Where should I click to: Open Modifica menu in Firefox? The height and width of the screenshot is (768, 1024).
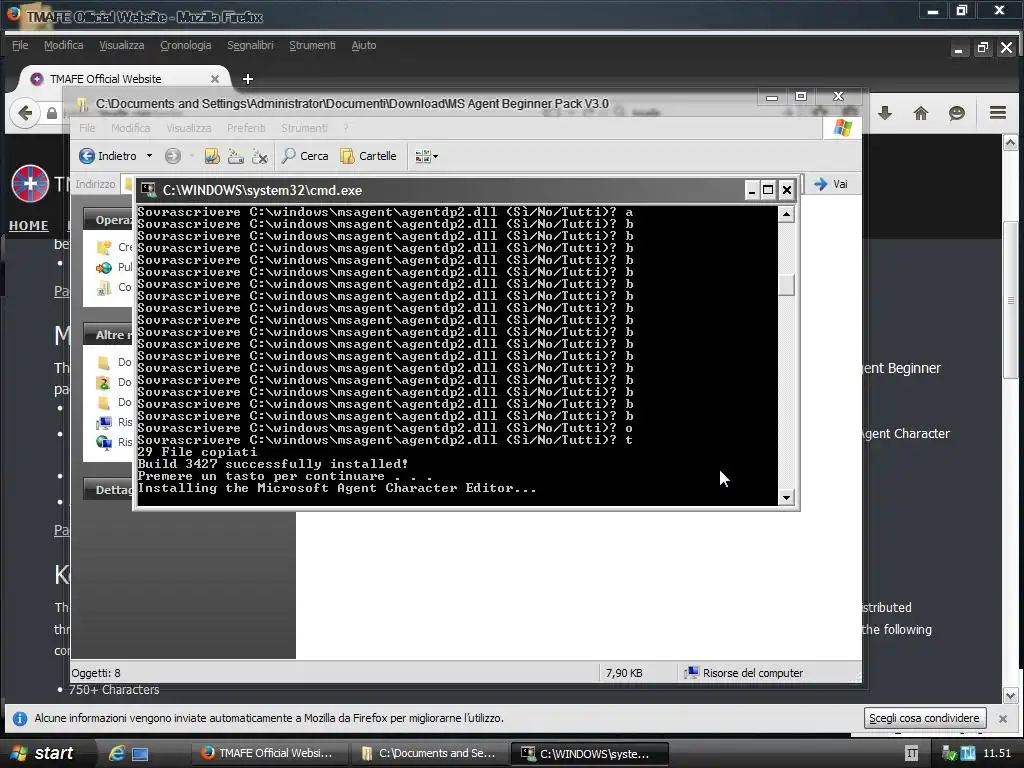click(63, 45)
